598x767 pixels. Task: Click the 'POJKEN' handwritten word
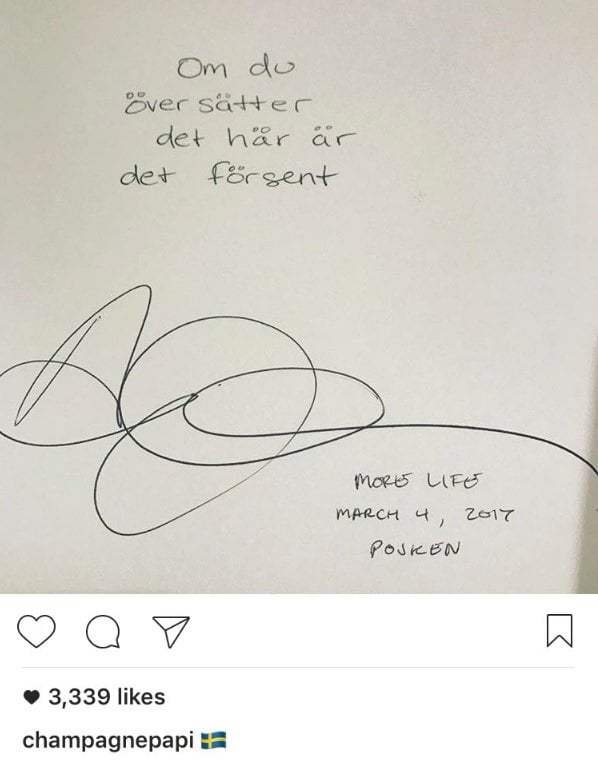(414, 548)
